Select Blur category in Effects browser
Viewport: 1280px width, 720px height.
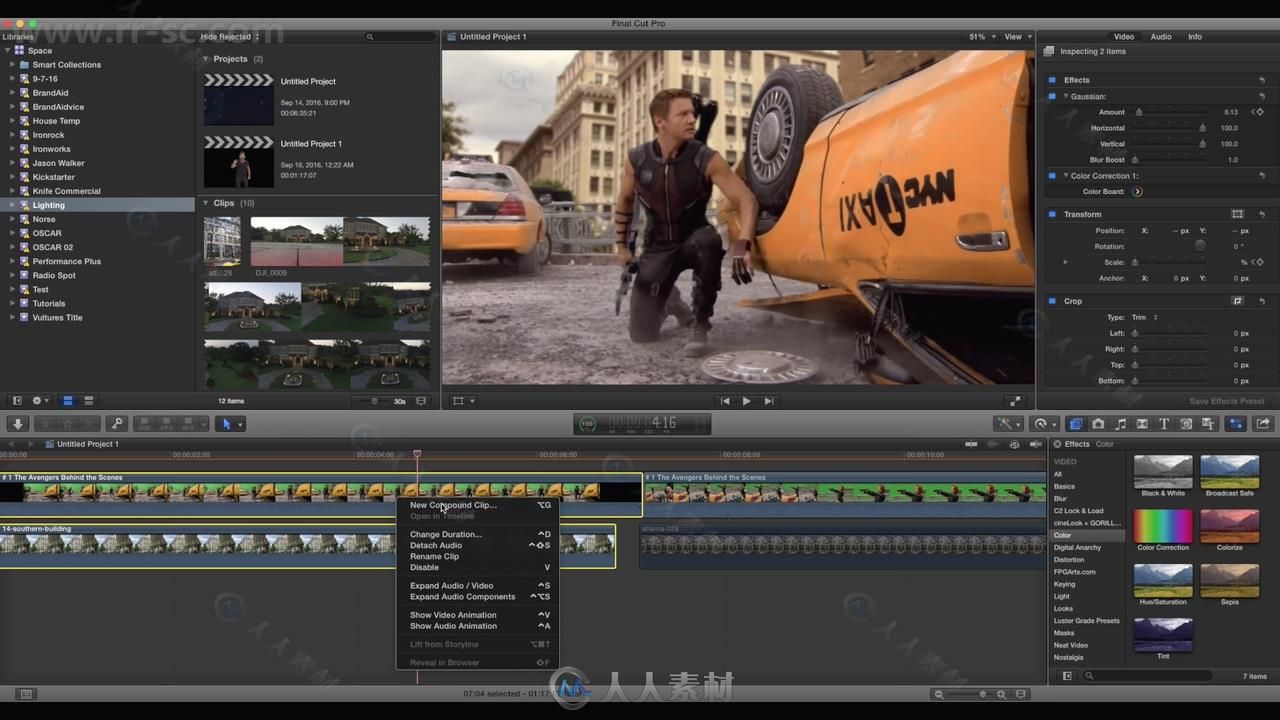(x=1060, y=499)
